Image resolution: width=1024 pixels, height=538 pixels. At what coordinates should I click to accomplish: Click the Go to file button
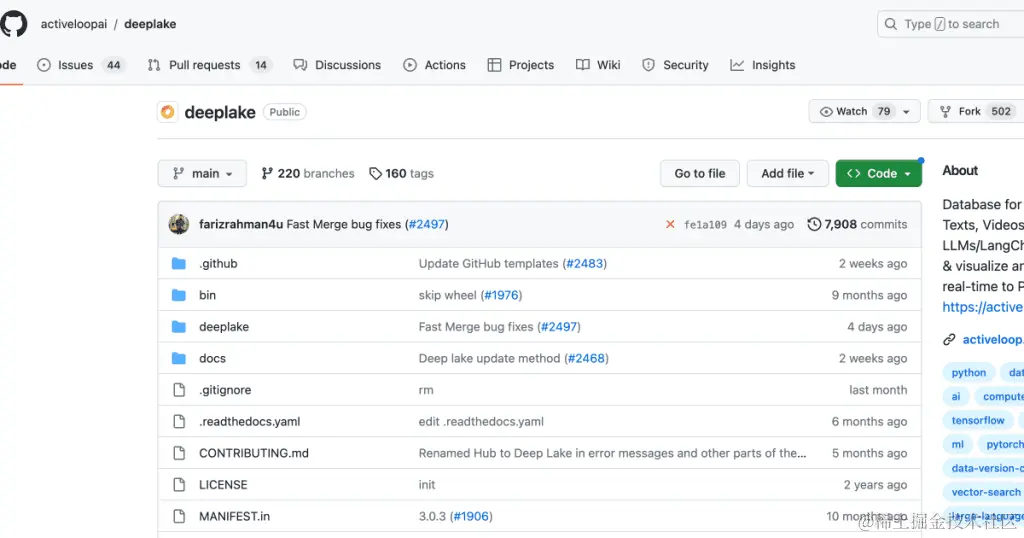699,173
